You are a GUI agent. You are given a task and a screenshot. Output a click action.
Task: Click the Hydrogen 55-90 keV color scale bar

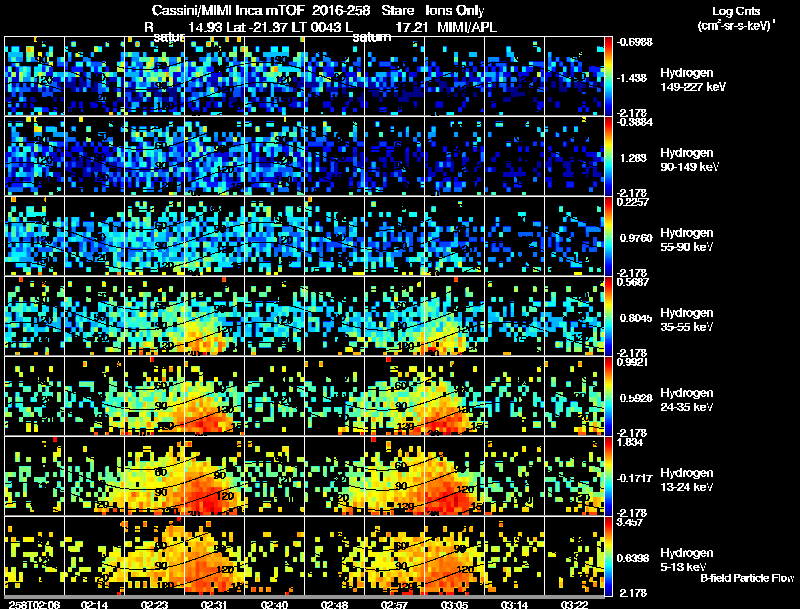(608, 236)
